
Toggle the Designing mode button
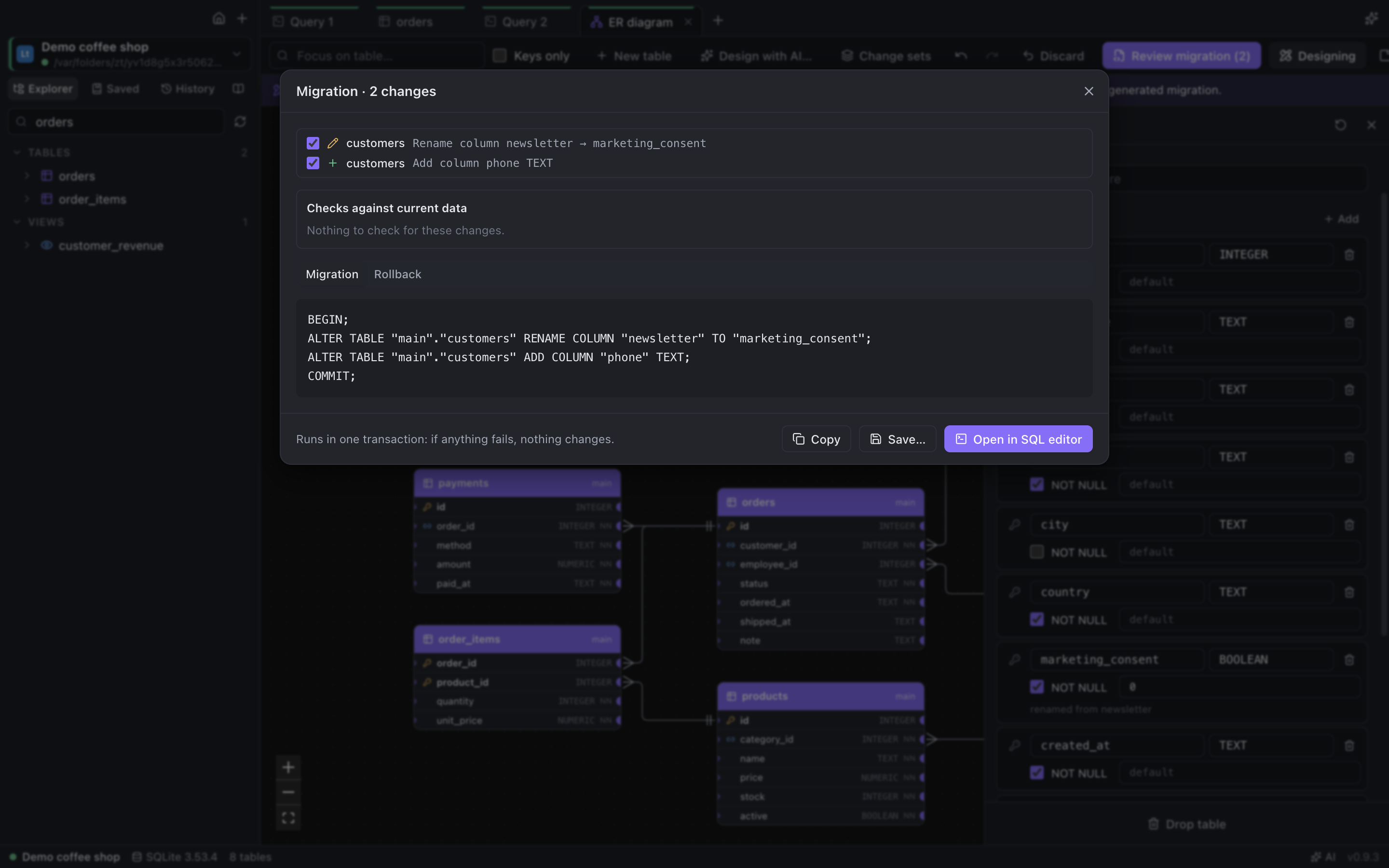[x=1317, y=55]
